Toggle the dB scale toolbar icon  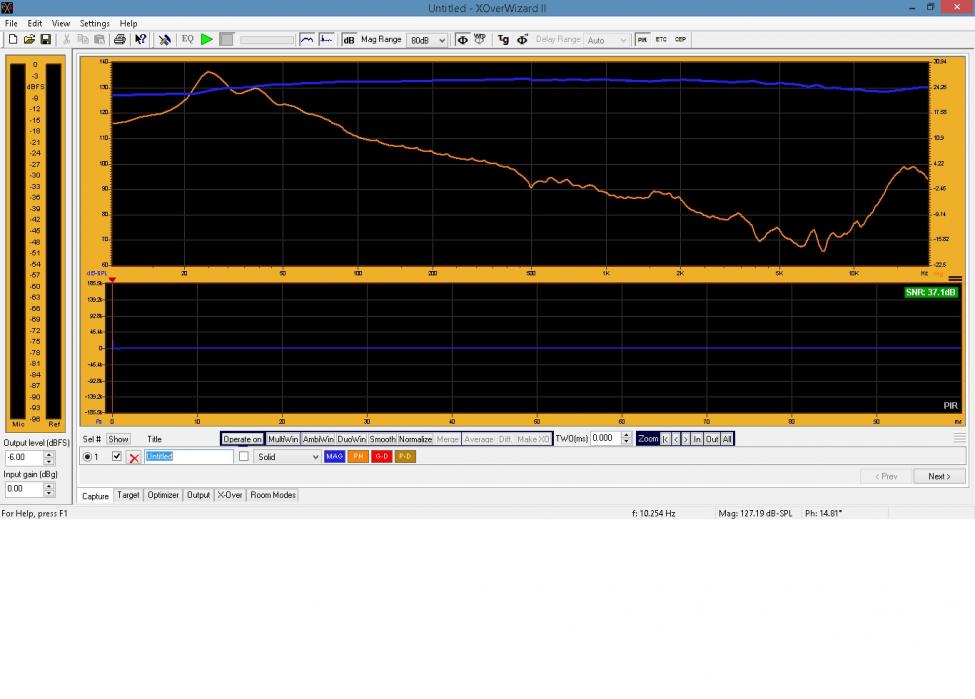(x=349, y=40)
